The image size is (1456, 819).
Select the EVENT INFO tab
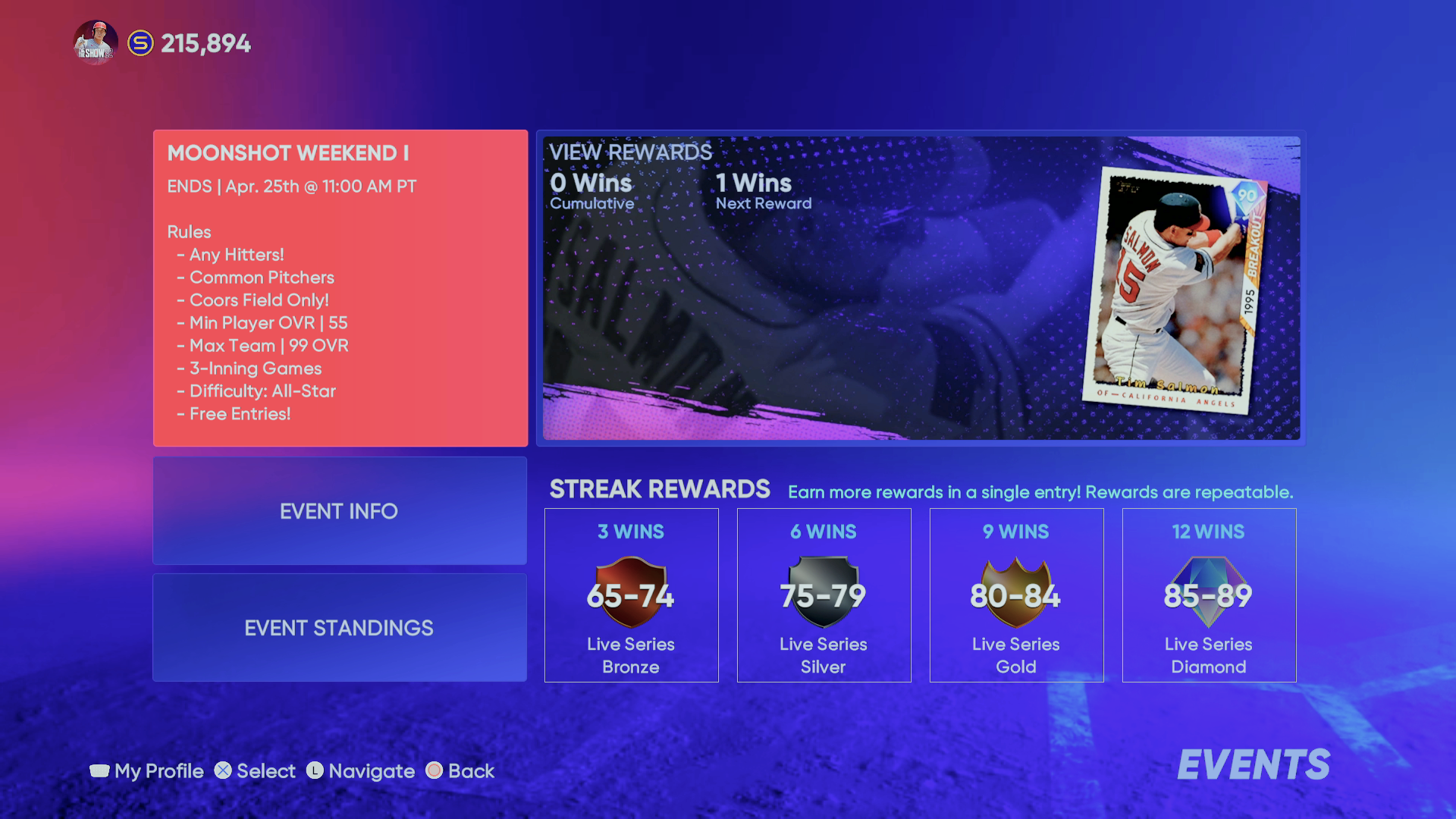[339, 512]
